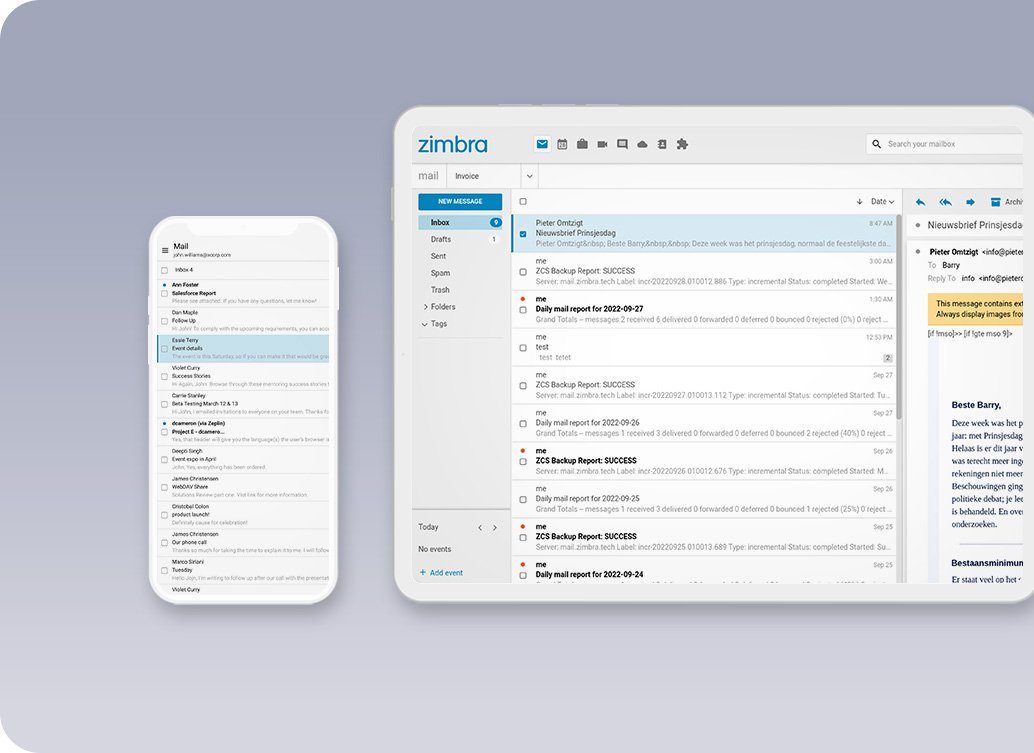
Task: Click the flag dot beside Nieuwsbrief Prinsjesdag title
Action: [x=917, y=226]
